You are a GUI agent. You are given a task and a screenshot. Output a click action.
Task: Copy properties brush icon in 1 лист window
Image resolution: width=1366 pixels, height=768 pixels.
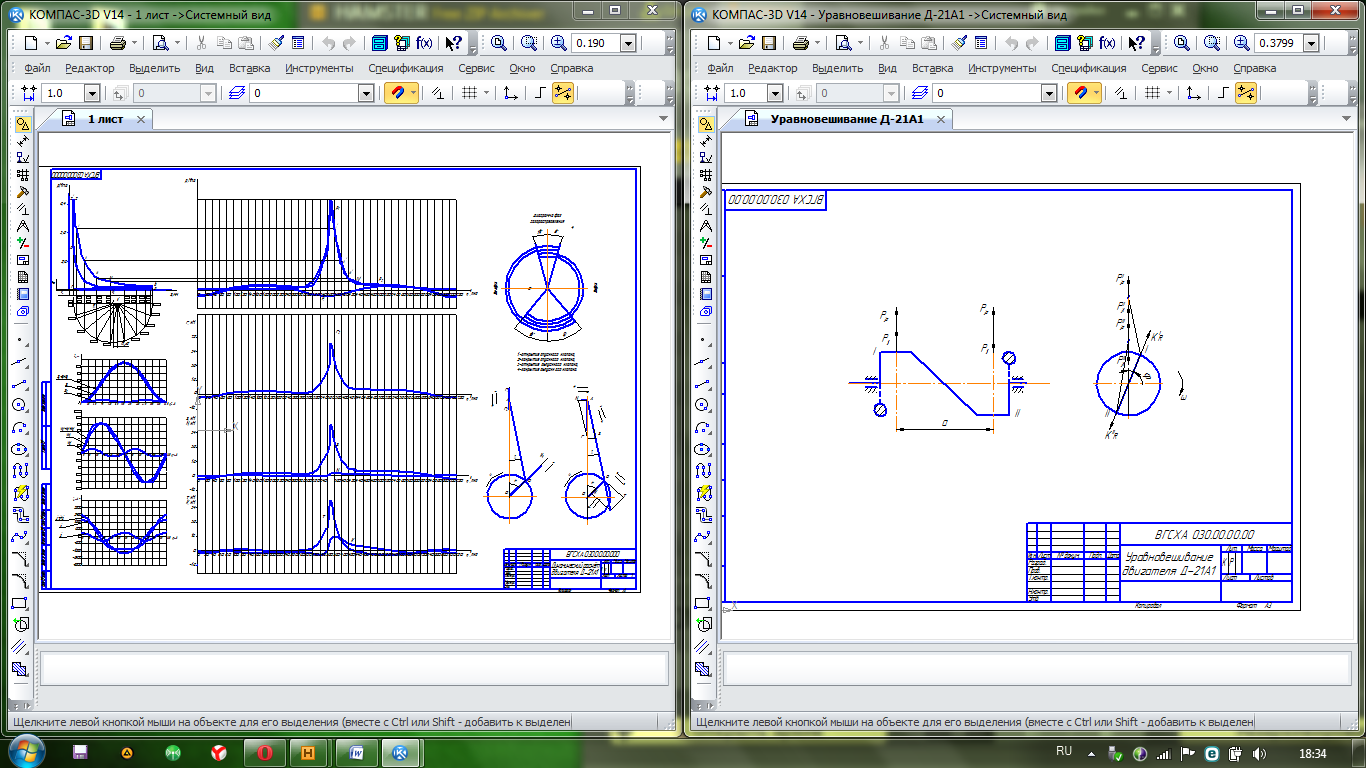275,43
